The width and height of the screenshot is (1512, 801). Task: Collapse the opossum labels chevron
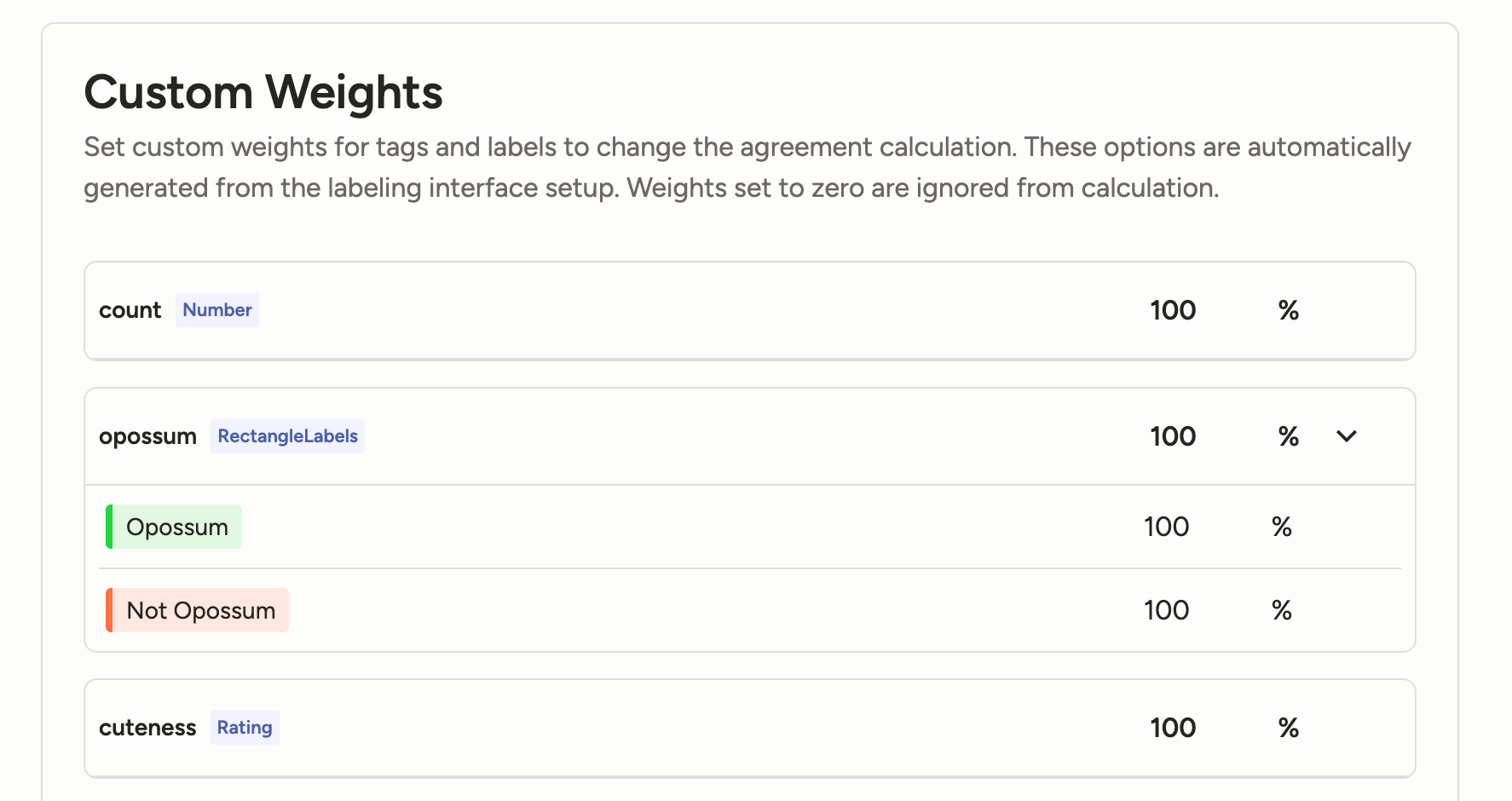tap(1347, 436)
